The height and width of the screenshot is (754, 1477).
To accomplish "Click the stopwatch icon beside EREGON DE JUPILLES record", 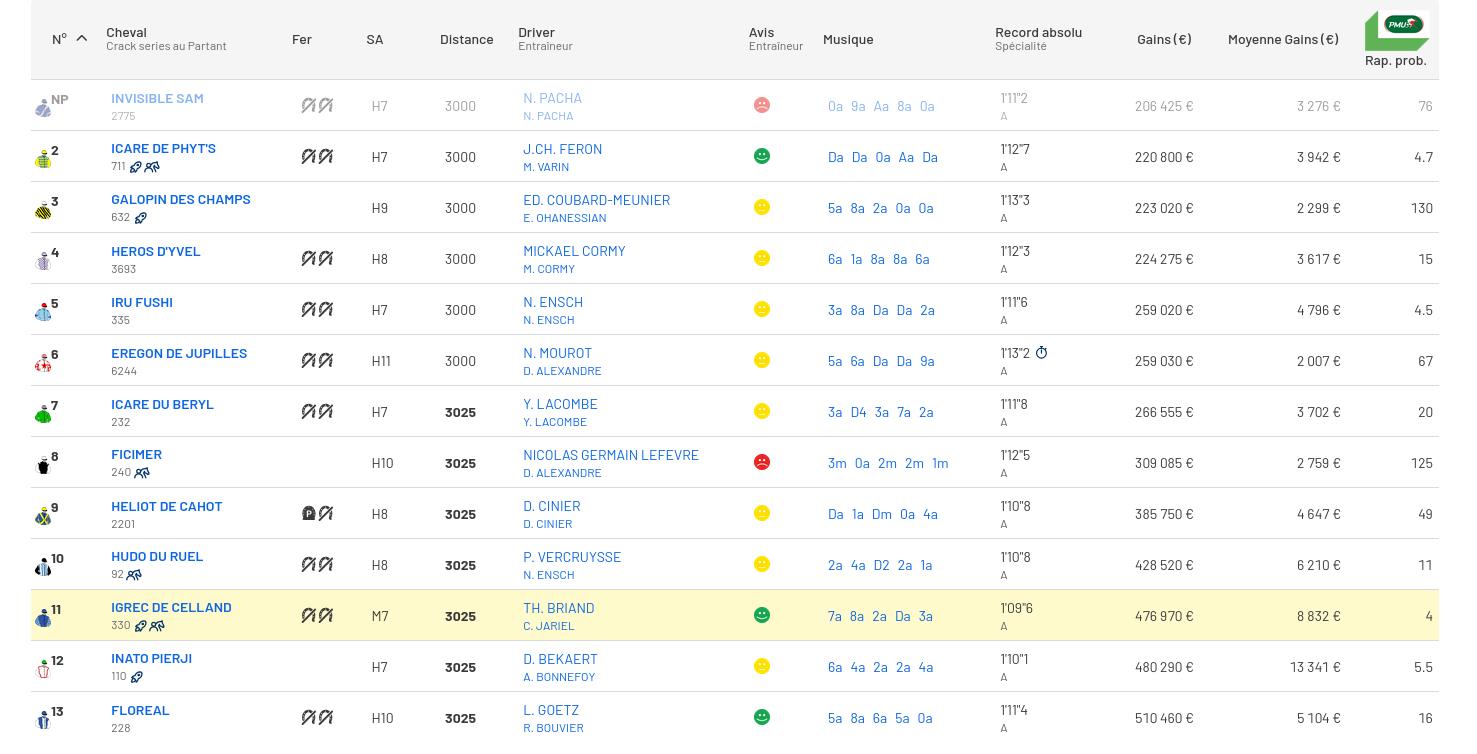I will (1041, 353).
